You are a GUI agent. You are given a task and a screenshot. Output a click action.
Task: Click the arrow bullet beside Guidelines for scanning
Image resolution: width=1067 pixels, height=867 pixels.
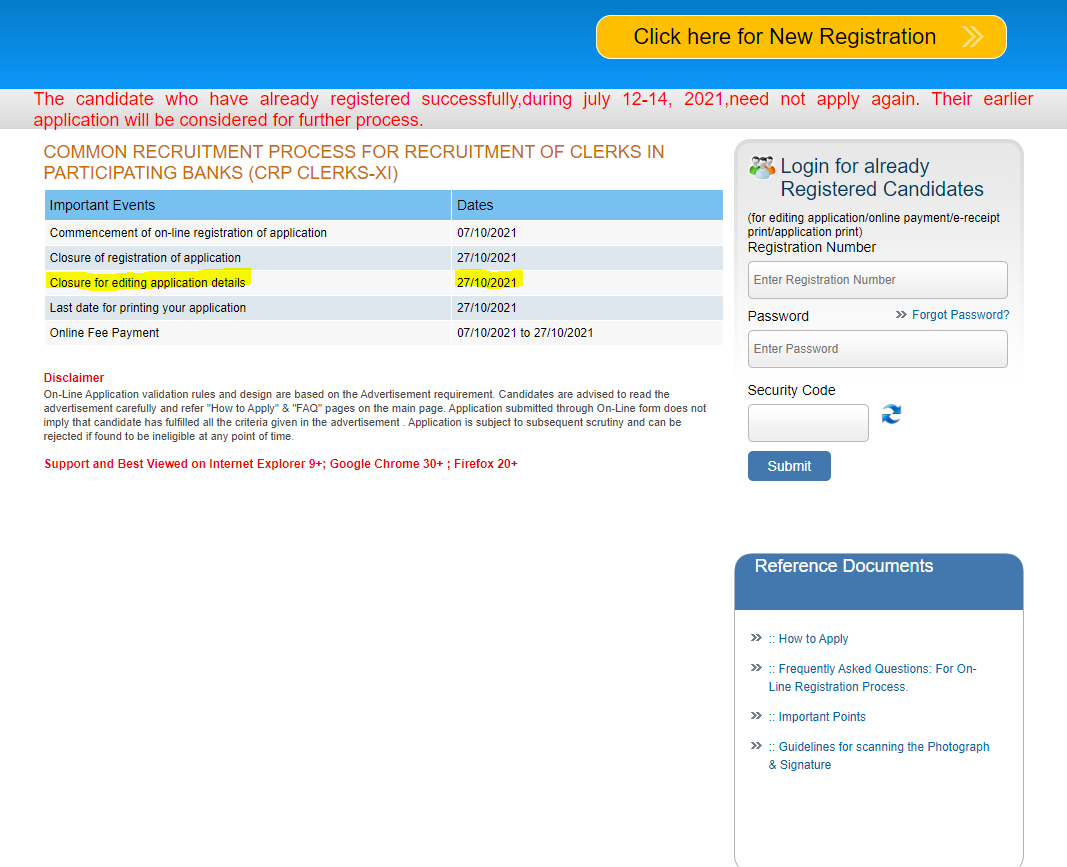pos(756,746)
